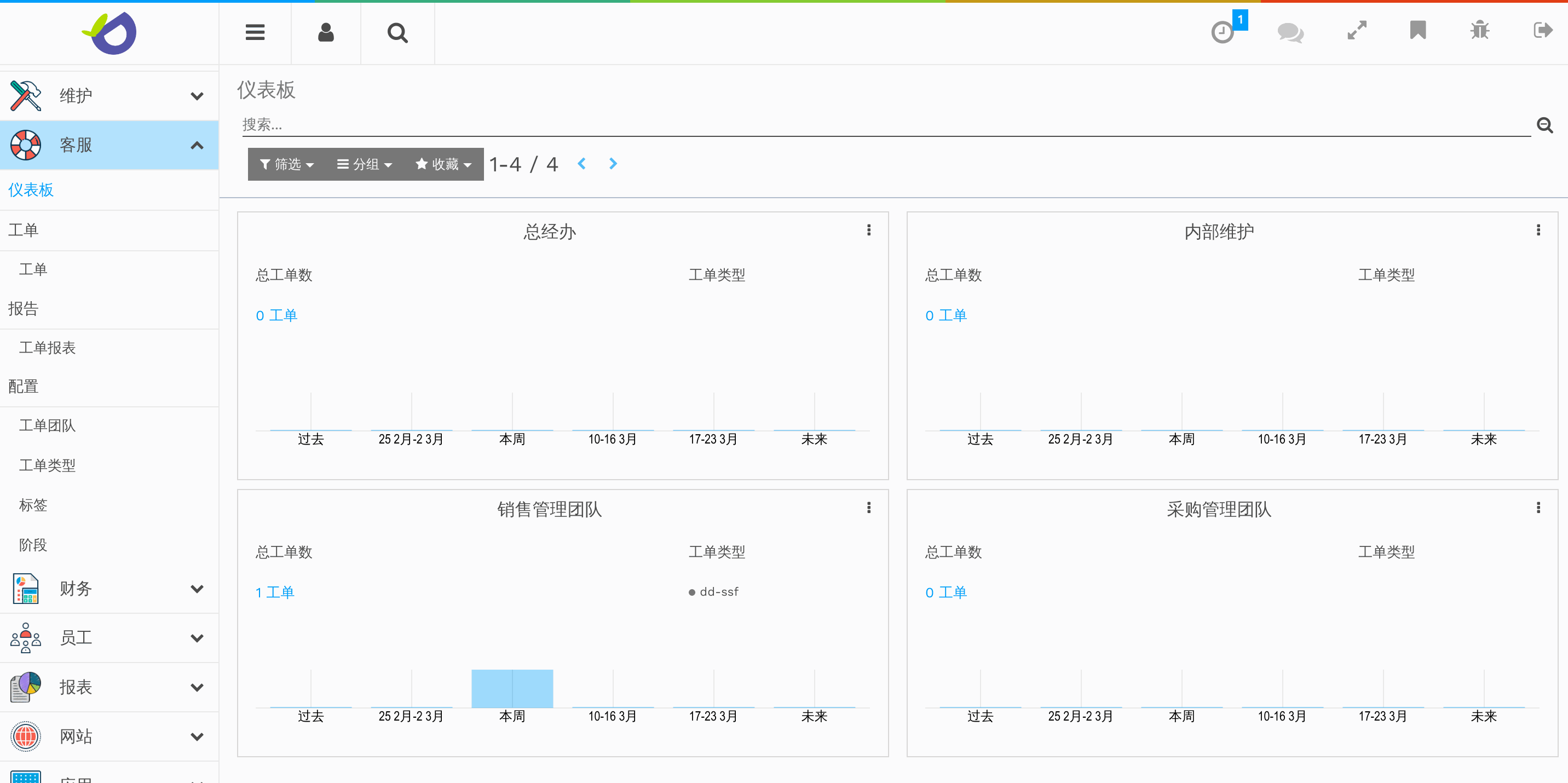Open the chat conversations icon
The width and height of the screenshot is (1568, 783).
[x=1290, y=32]
